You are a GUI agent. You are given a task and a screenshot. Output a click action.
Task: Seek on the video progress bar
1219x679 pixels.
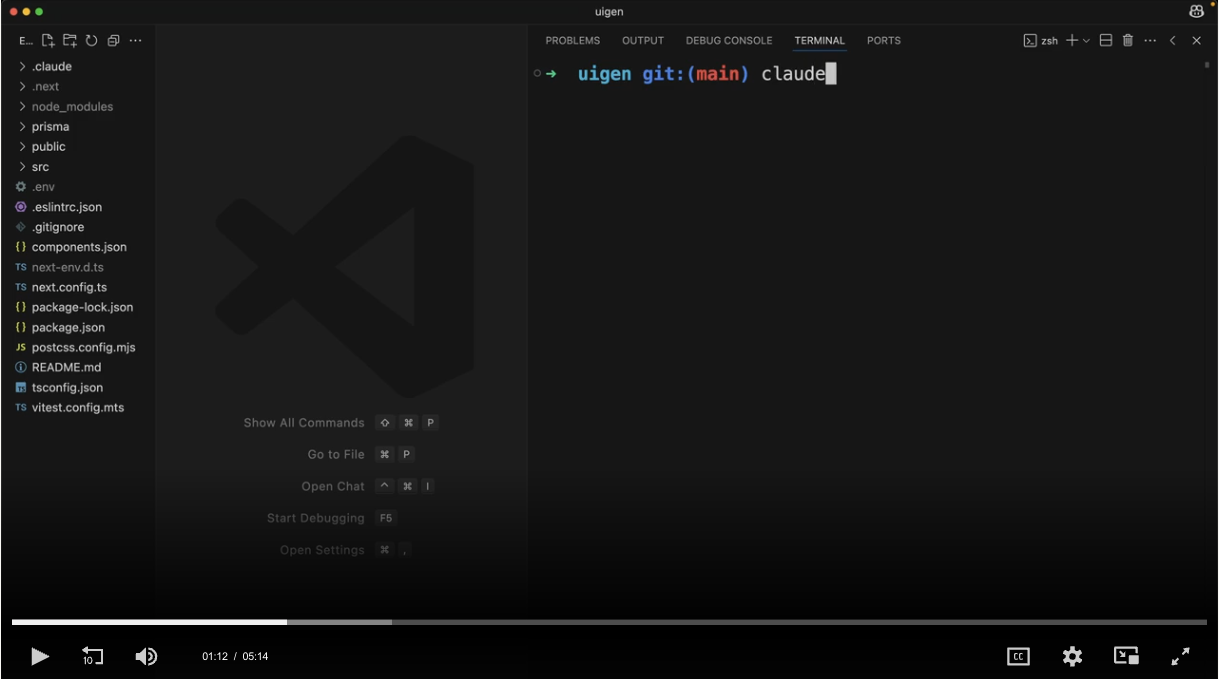point(609,622)
